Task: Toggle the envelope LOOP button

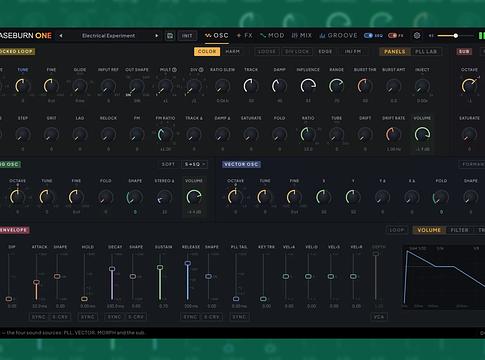Action: pyautogui.click(x=397, y=230)
